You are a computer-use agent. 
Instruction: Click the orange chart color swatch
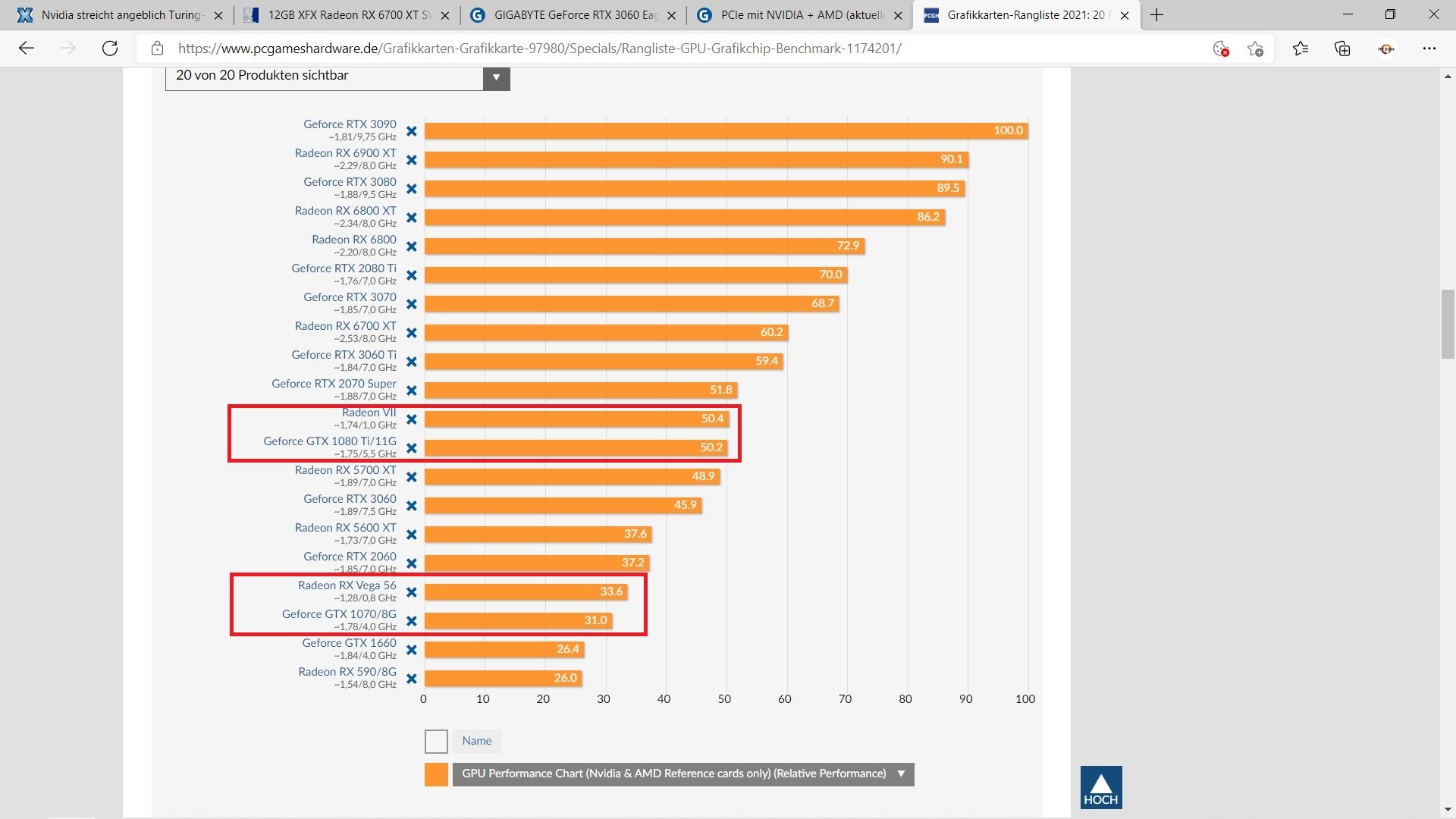pyautogui.click(x=436, y=774)
